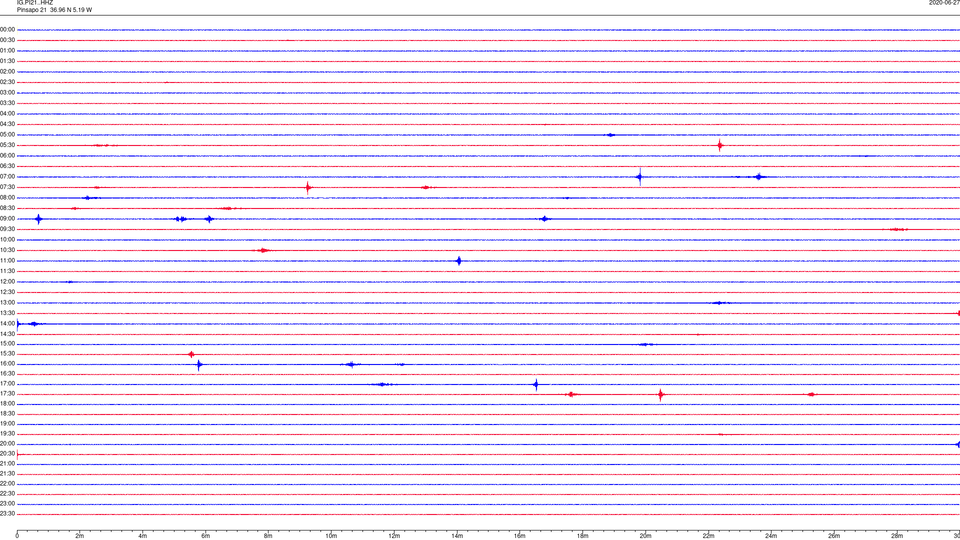Select the 15:30 trace time label
Screen dimensions: 960x540
tap(7, 354)
